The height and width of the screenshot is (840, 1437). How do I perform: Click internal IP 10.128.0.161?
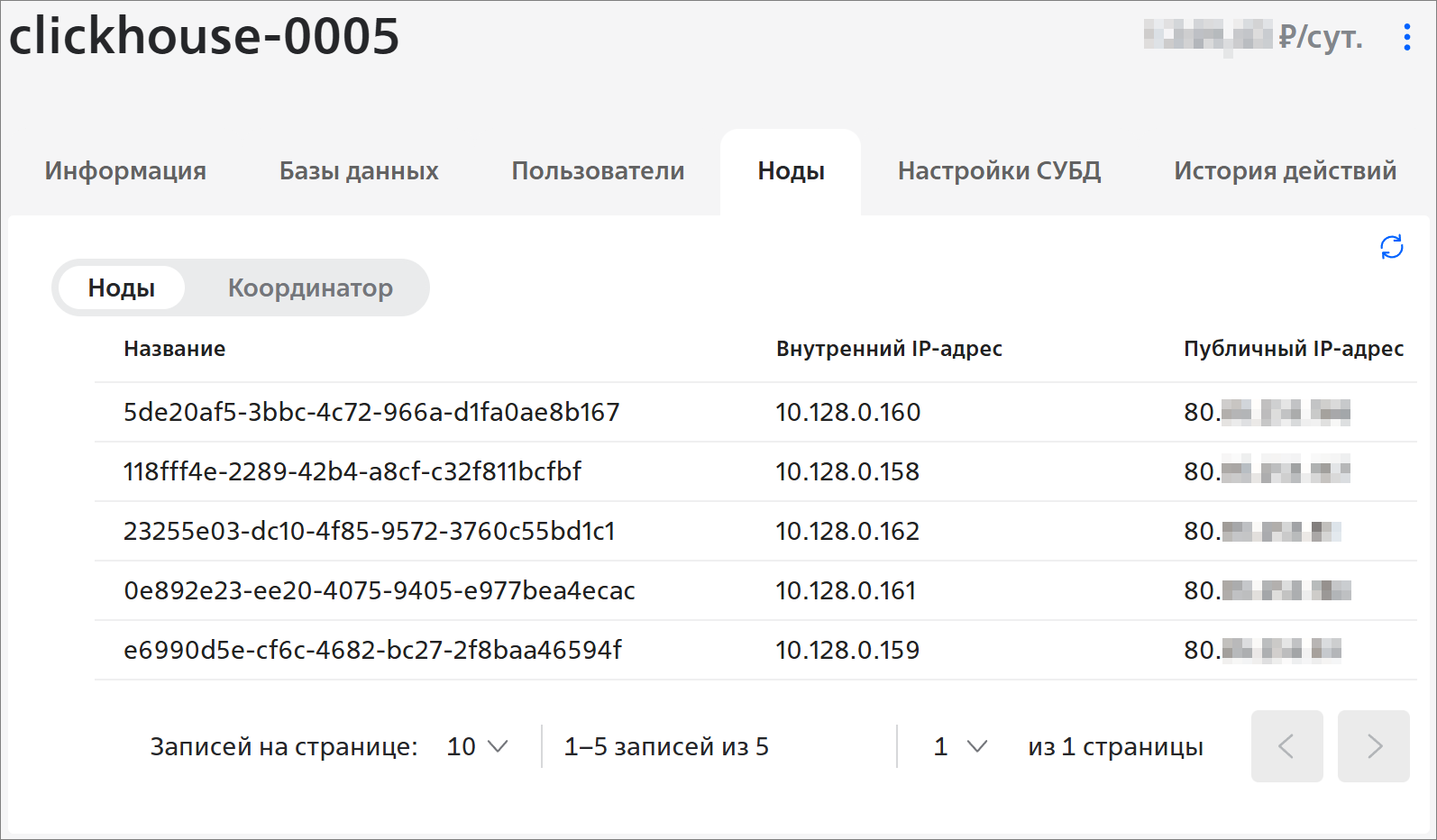click(x=846, y=590)
